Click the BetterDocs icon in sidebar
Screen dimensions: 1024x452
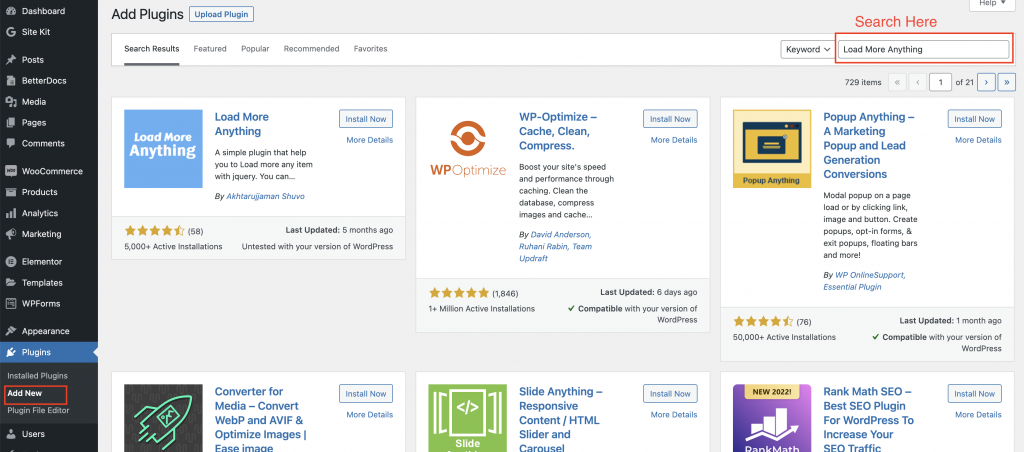(x=10, y=81)
